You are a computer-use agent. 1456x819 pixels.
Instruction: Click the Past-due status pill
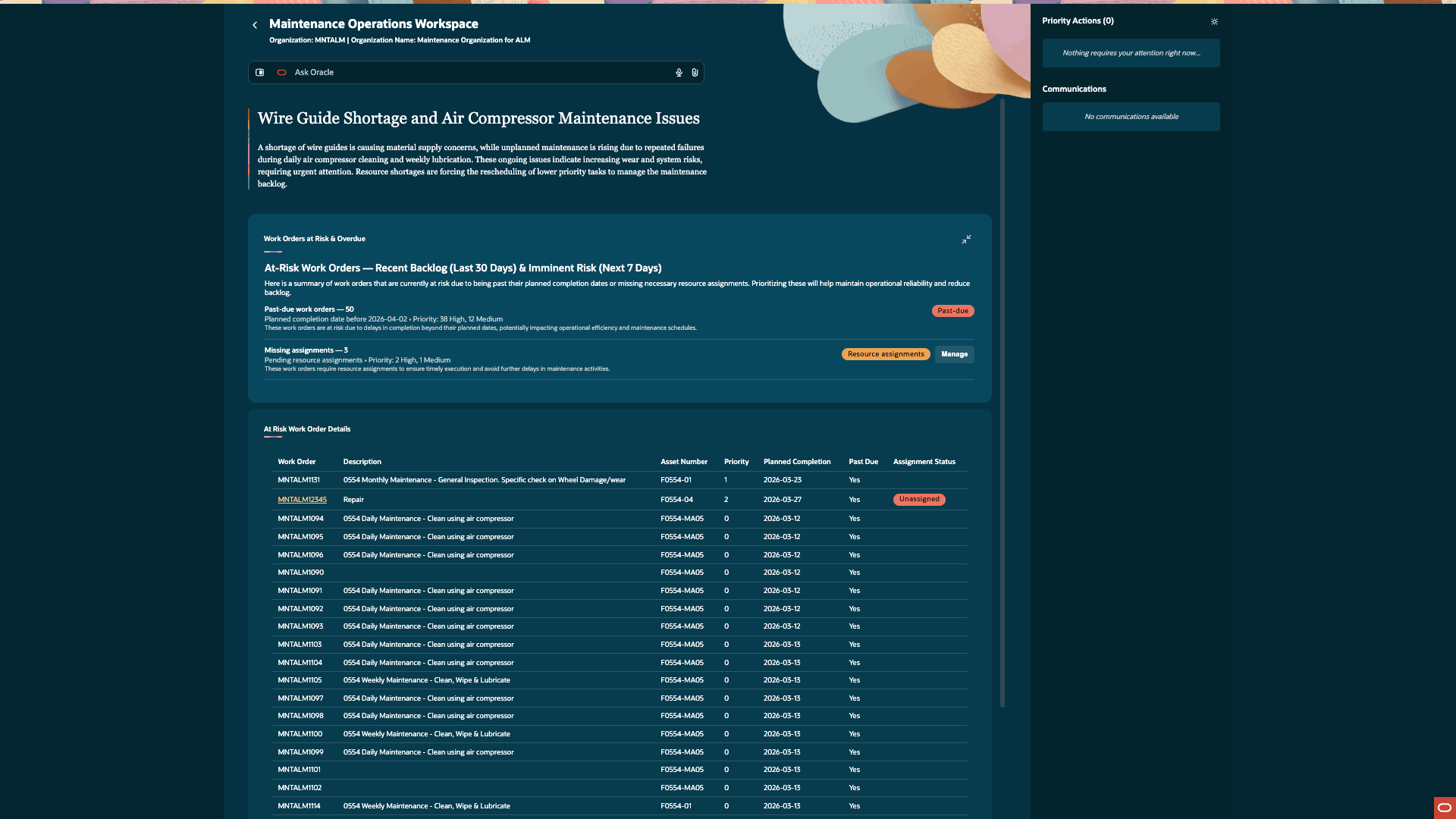coord(952,310)
